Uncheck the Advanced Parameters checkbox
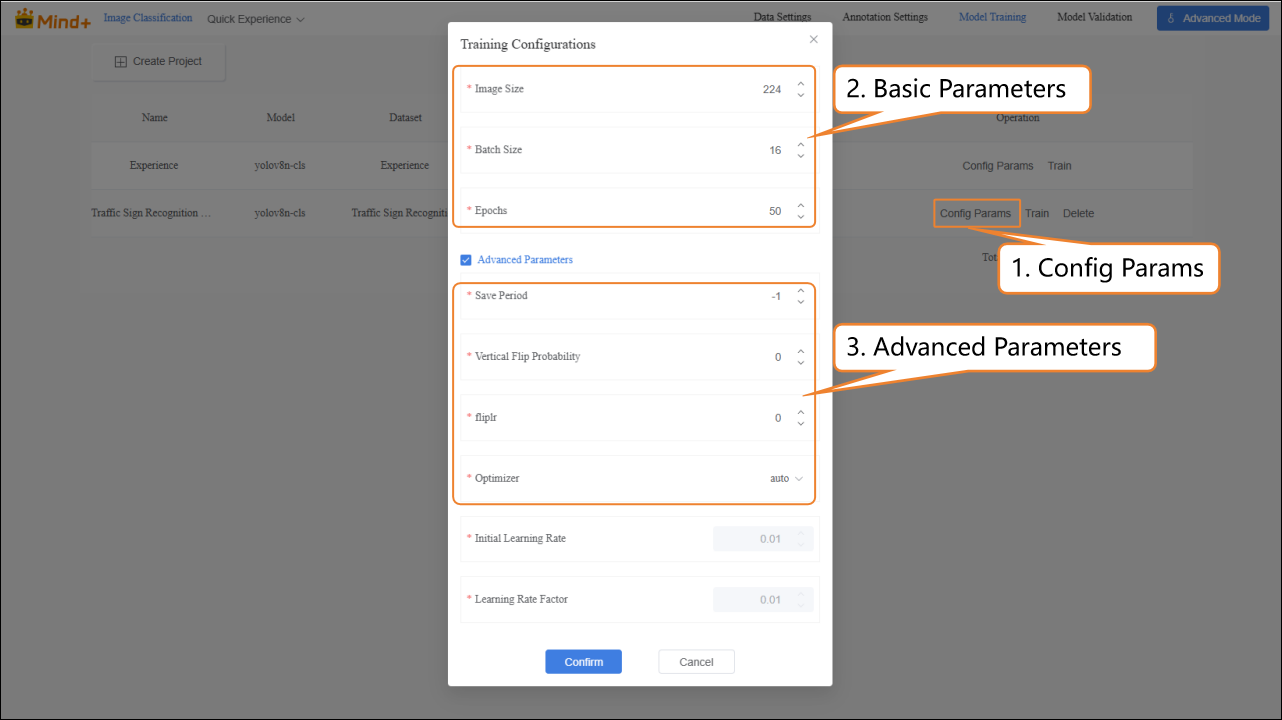The height and width of the screenshot is (720, 1282). 466,260
